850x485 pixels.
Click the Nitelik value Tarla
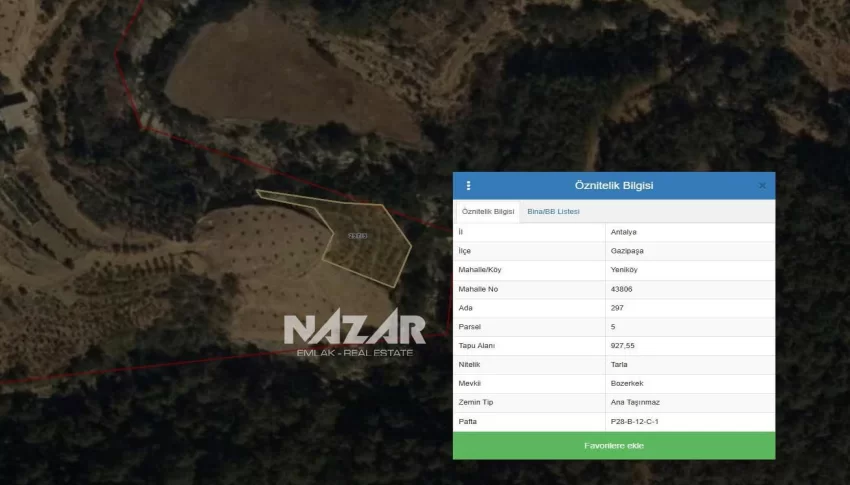pos(619,365)
